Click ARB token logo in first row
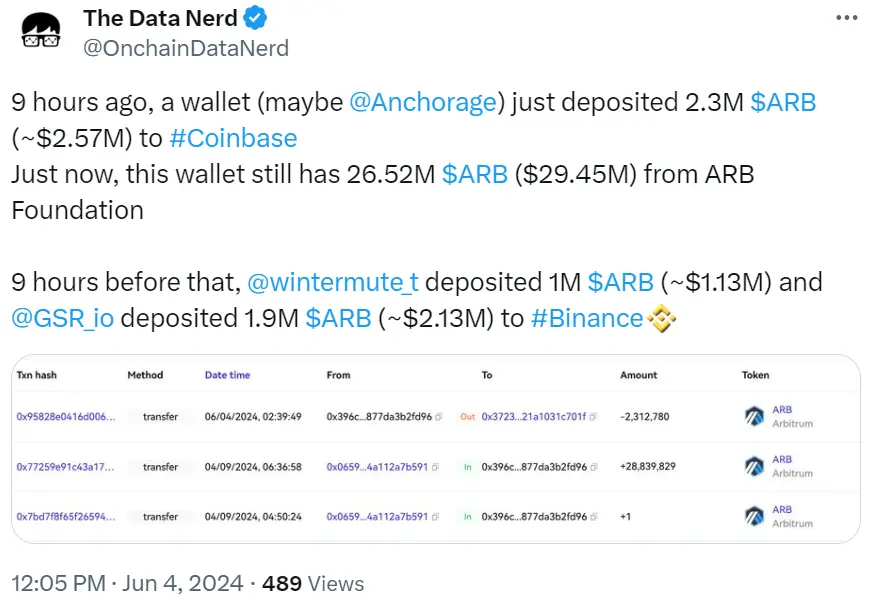Screen dimensions: 882x600 click(x=755, y=416)
